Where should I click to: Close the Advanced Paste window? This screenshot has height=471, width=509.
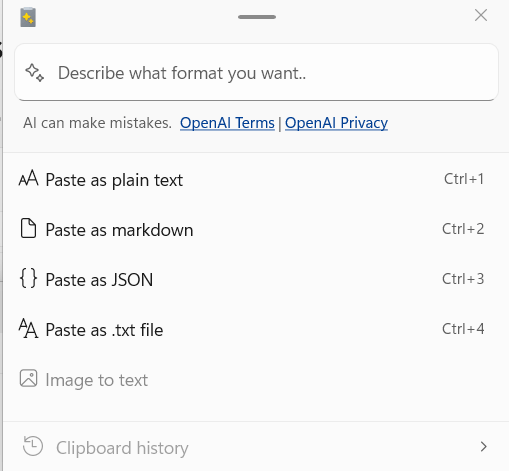(481, 15)
